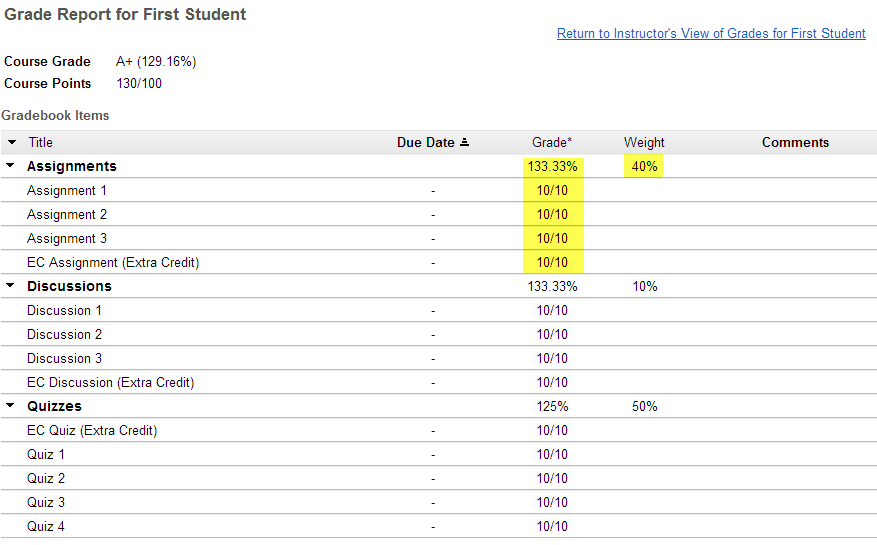Select Quiz 3 row title
Viewport: 877px width, 545px height.
click(46, 502)
